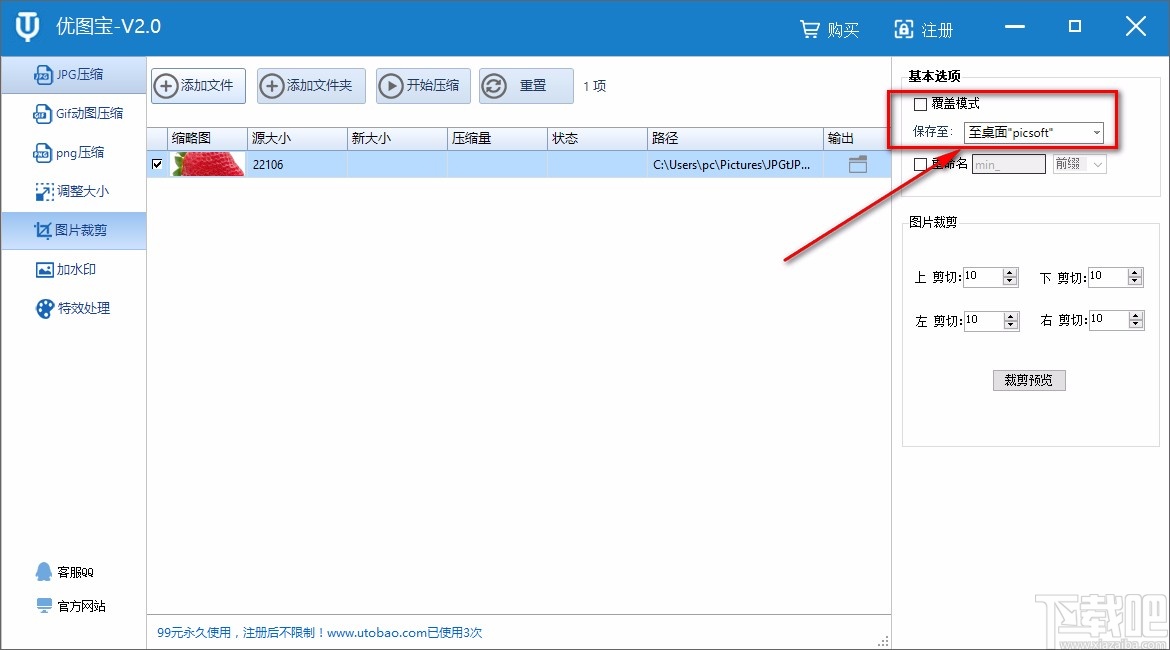Click the 添加文件夹 button
This screenshot has width=1170, height=650.
(311, 86)
